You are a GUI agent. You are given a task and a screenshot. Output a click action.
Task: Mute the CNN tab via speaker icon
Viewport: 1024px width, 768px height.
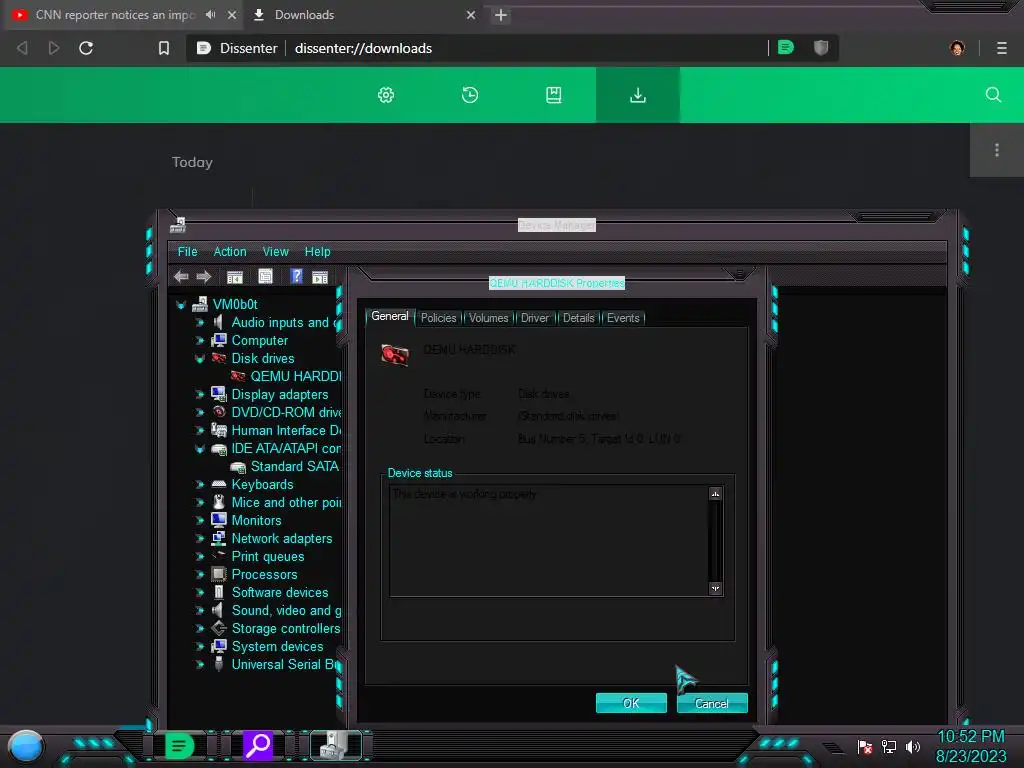tap(211, 14)
